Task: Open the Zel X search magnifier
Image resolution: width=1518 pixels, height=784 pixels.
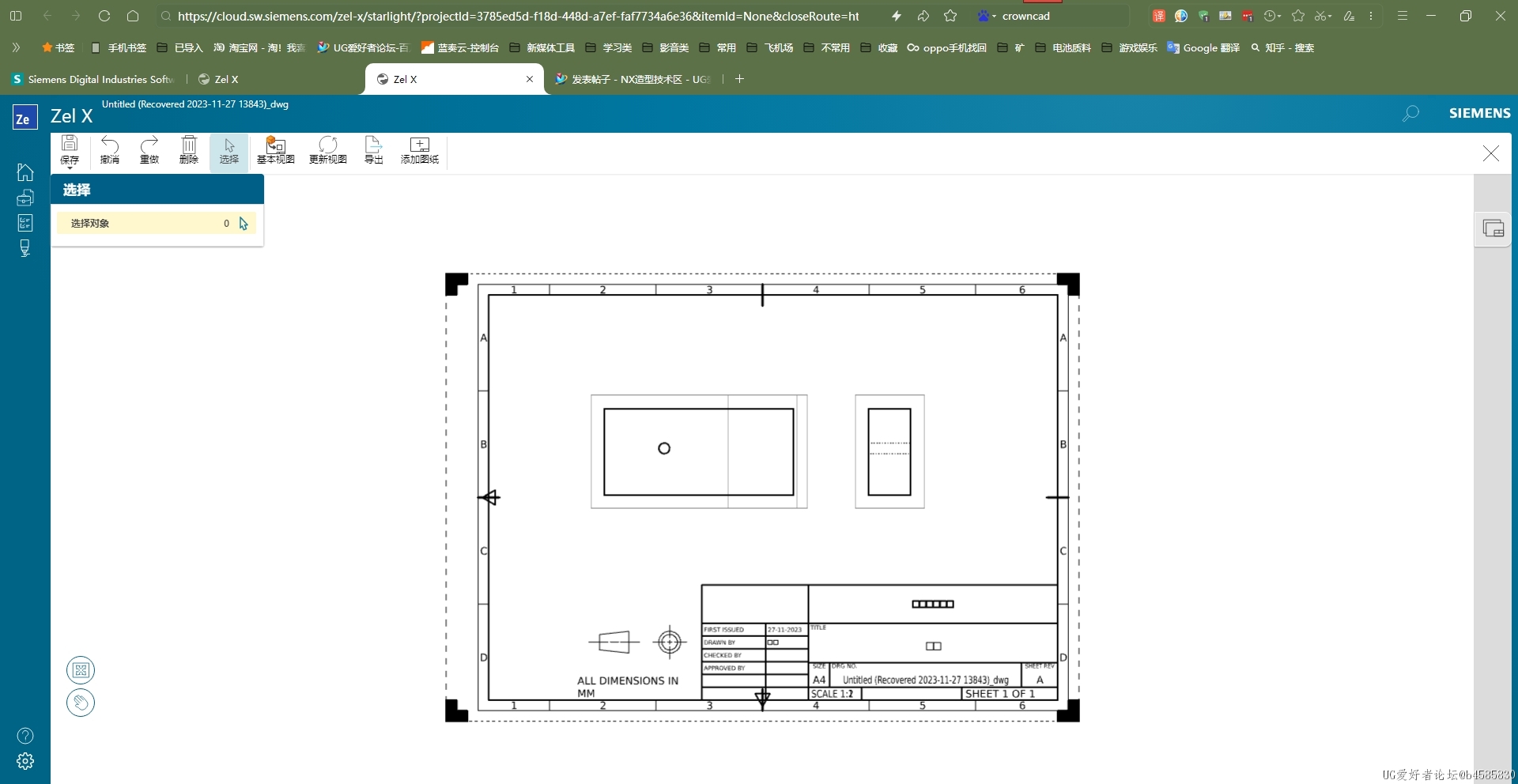Action: tap(1410, 114)
